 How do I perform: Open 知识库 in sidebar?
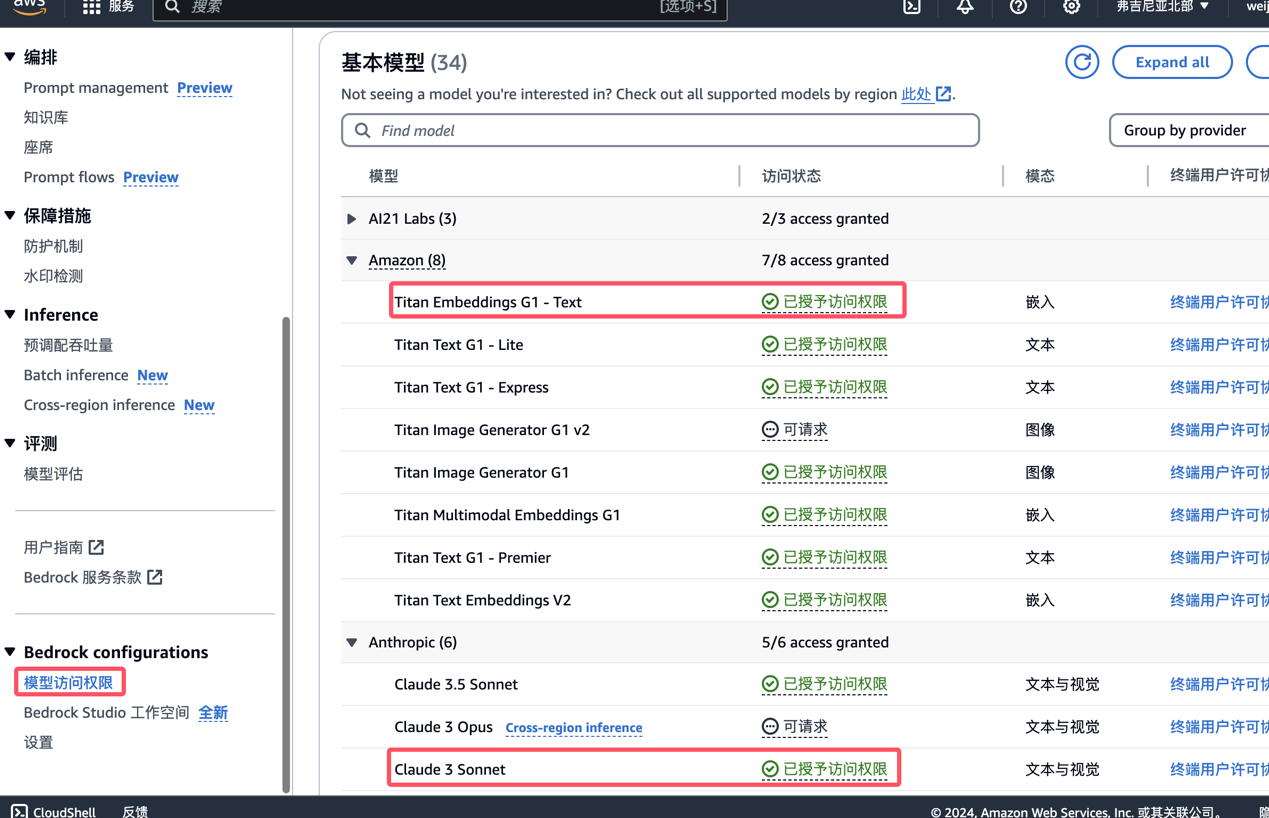pos(46,117)
